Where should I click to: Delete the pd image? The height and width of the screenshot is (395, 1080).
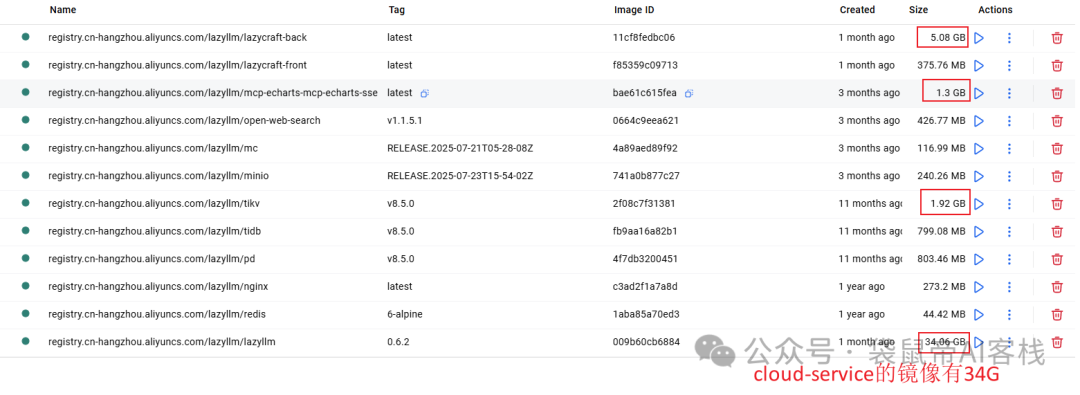pyautogui.click(x=1057, y=259)
